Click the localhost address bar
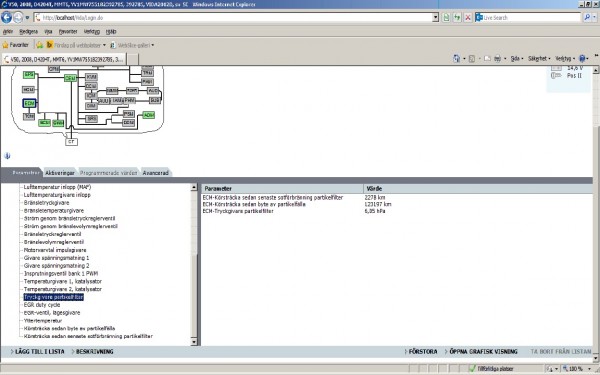The width and height of the screenshot is (600, 375). click(x=233, y=18)
